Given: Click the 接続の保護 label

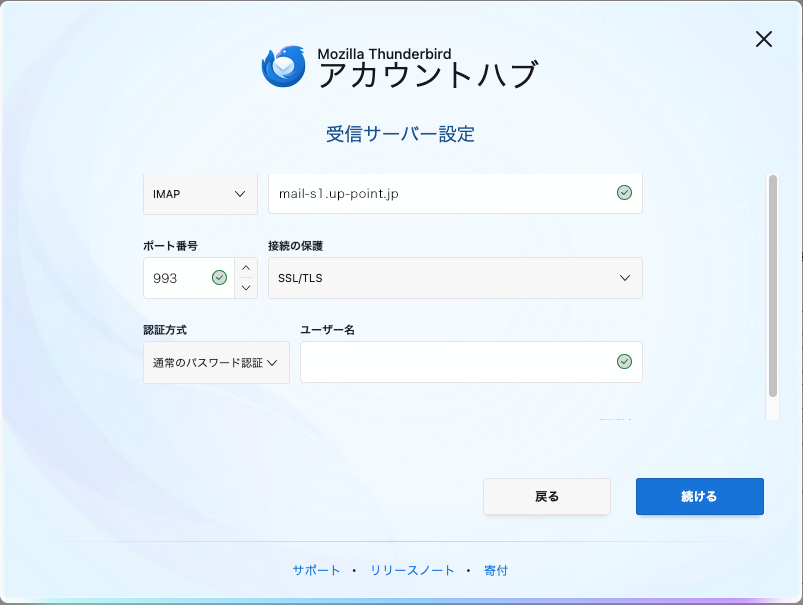Looking at the screenshot, I should click(295, 246).
